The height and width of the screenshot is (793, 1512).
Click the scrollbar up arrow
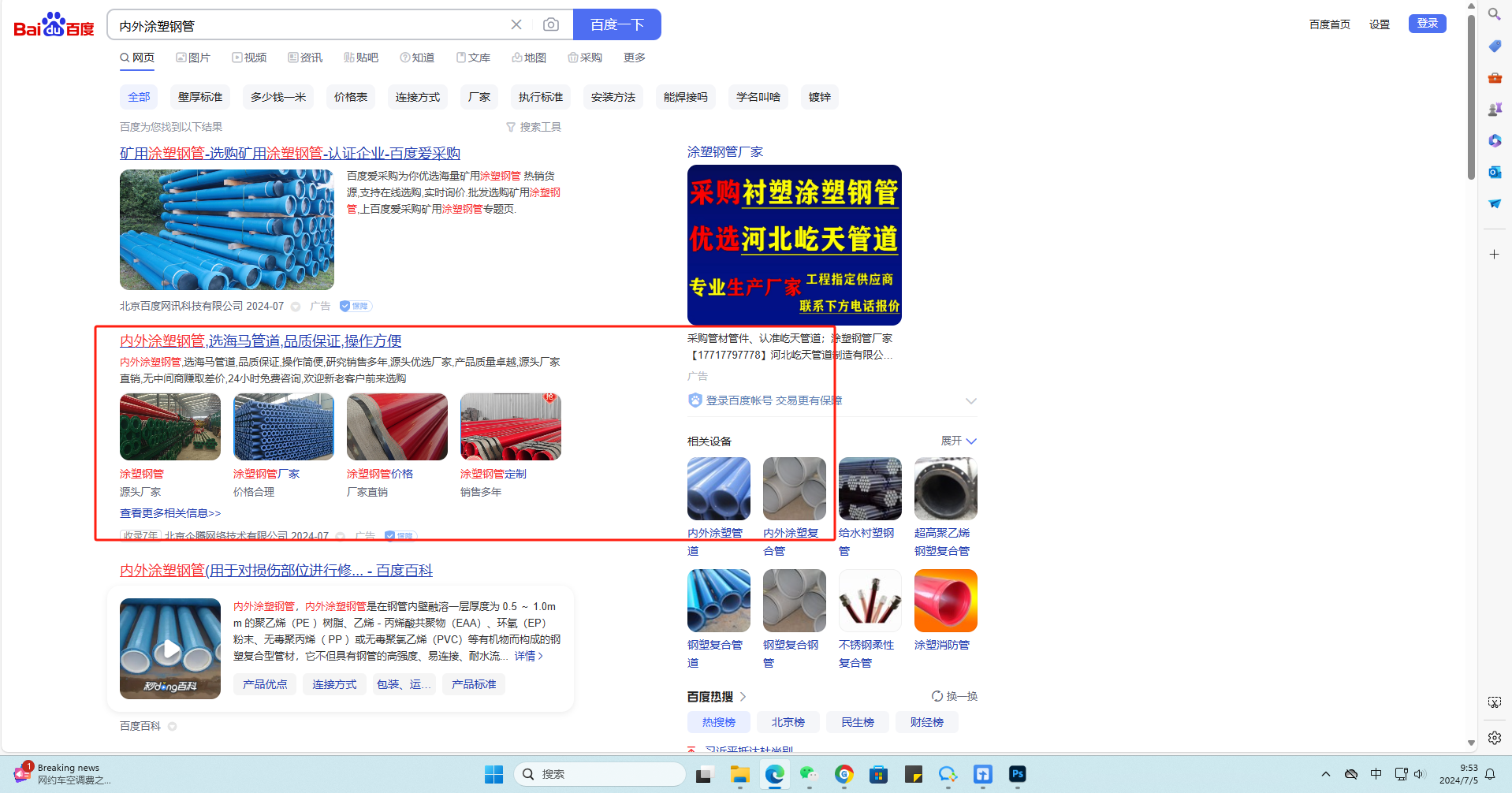click(1471, 6)
